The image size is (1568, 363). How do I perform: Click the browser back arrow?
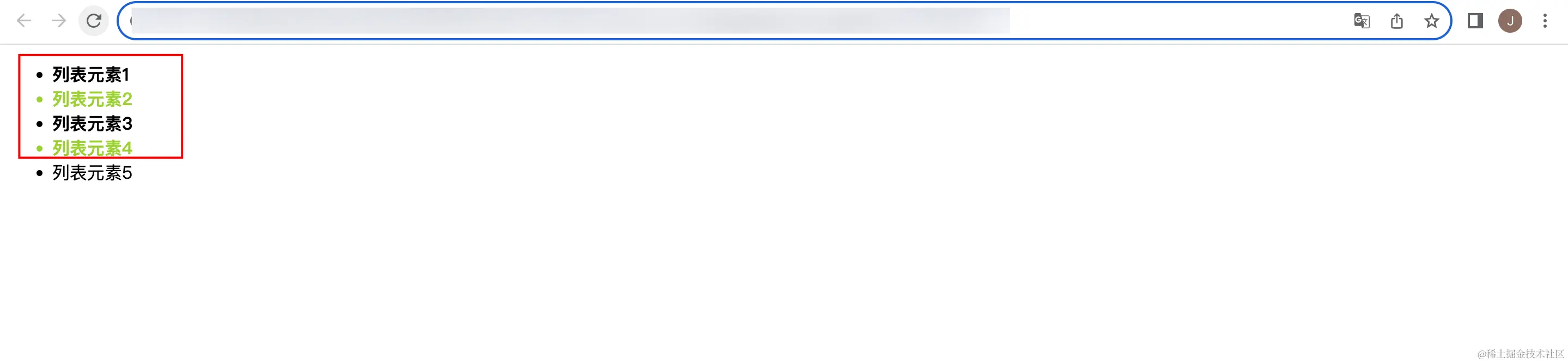(24, 21)
